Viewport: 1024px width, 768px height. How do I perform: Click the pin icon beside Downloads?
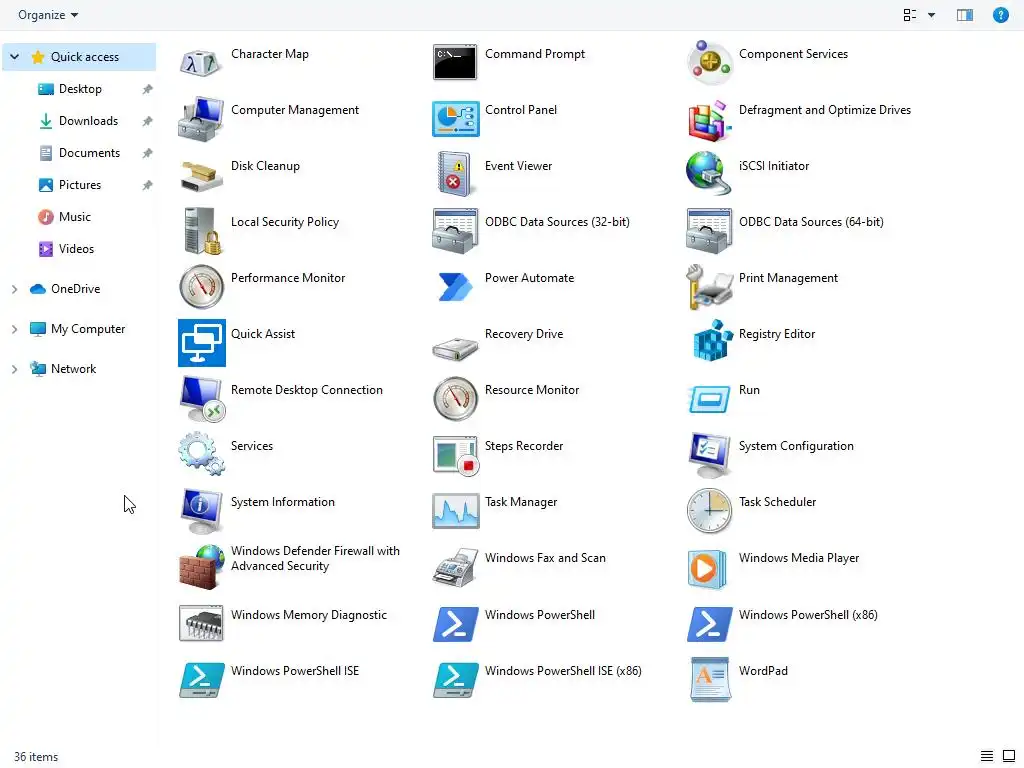148,121
